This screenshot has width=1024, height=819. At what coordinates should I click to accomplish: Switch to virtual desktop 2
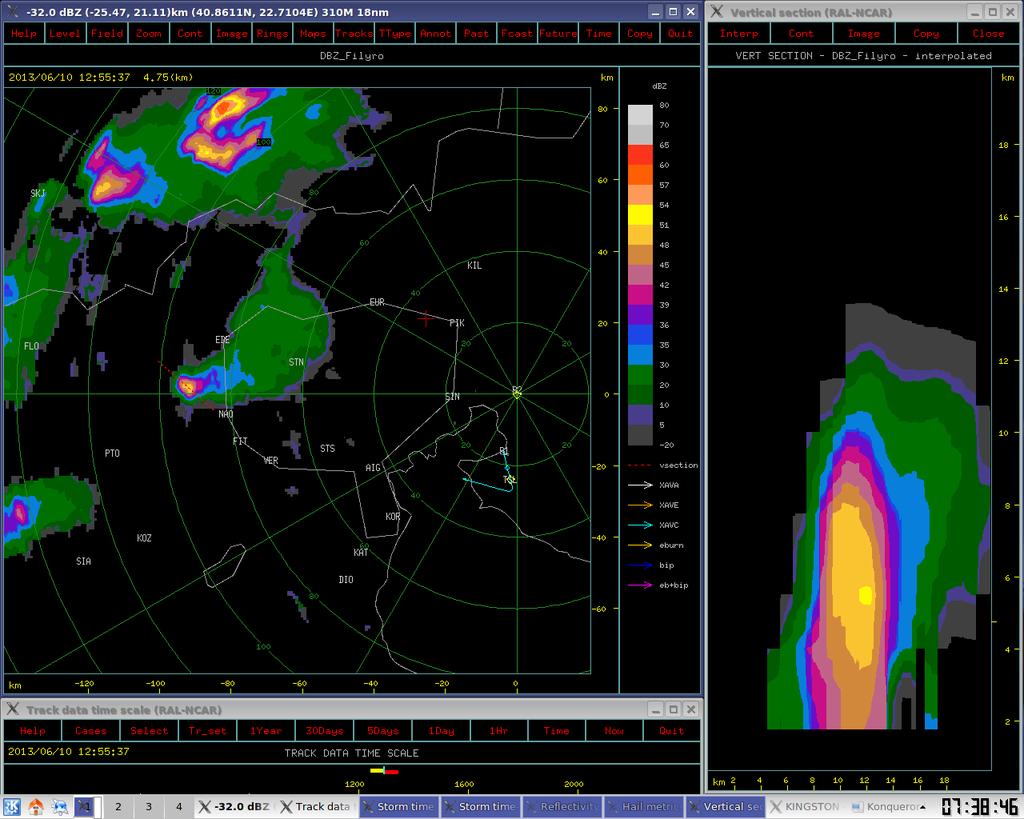(x=118, y=807)
